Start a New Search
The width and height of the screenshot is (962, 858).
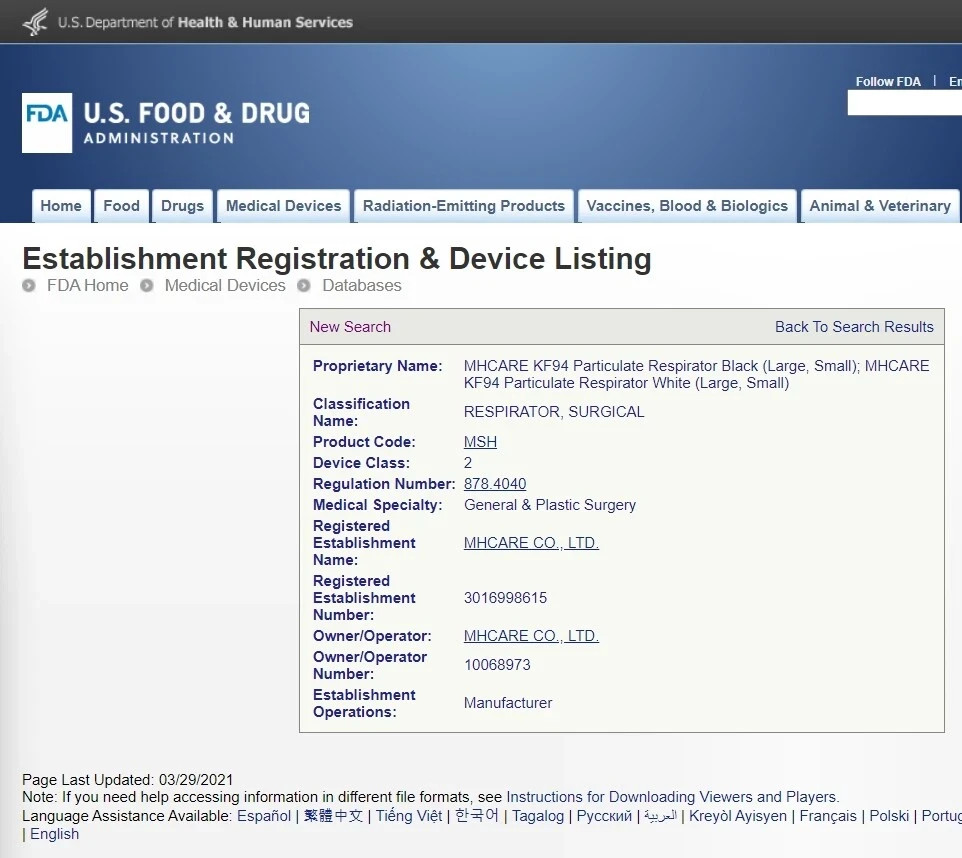[350, 327]
